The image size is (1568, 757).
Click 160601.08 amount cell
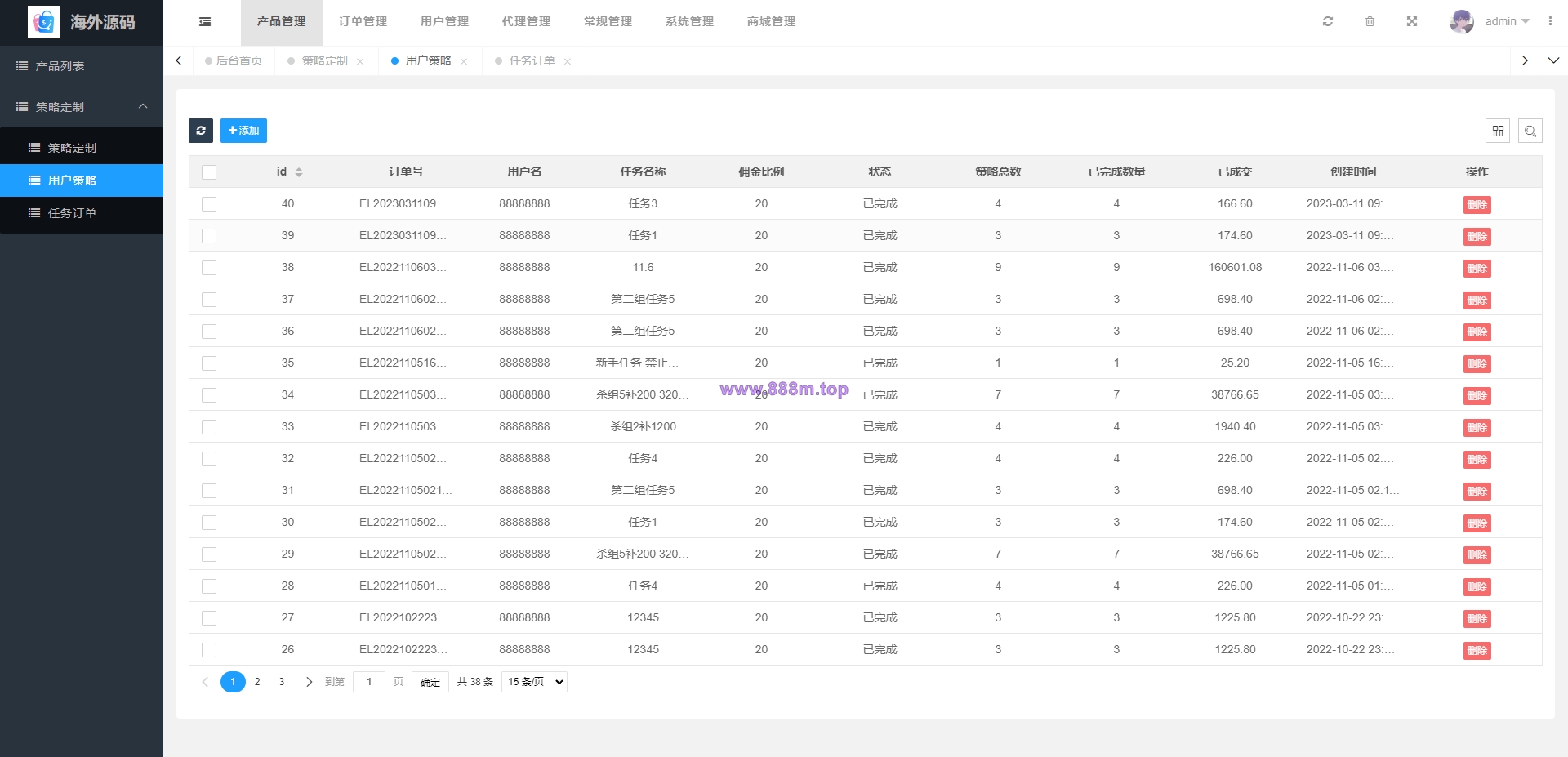[1235, 268]
